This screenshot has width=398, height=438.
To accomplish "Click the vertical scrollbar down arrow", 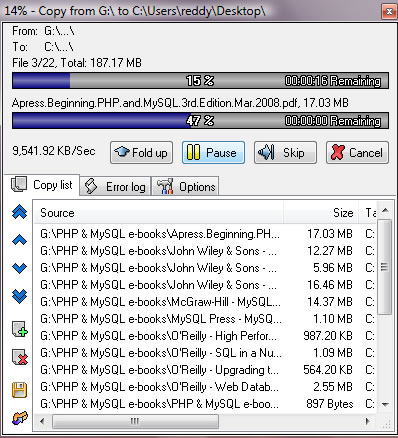I will point(385,405).
